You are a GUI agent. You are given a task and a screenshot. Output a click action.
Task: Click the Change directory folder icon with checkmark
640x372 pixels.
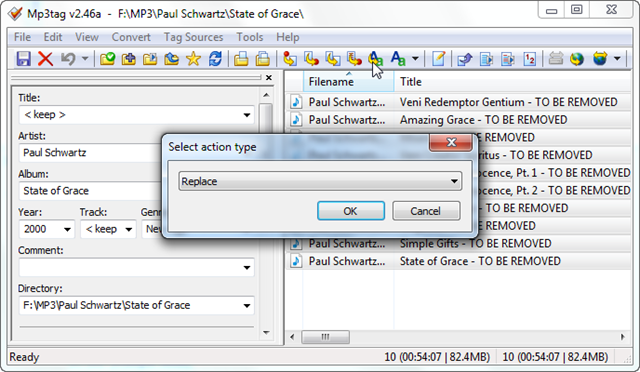tap(107, 59)
